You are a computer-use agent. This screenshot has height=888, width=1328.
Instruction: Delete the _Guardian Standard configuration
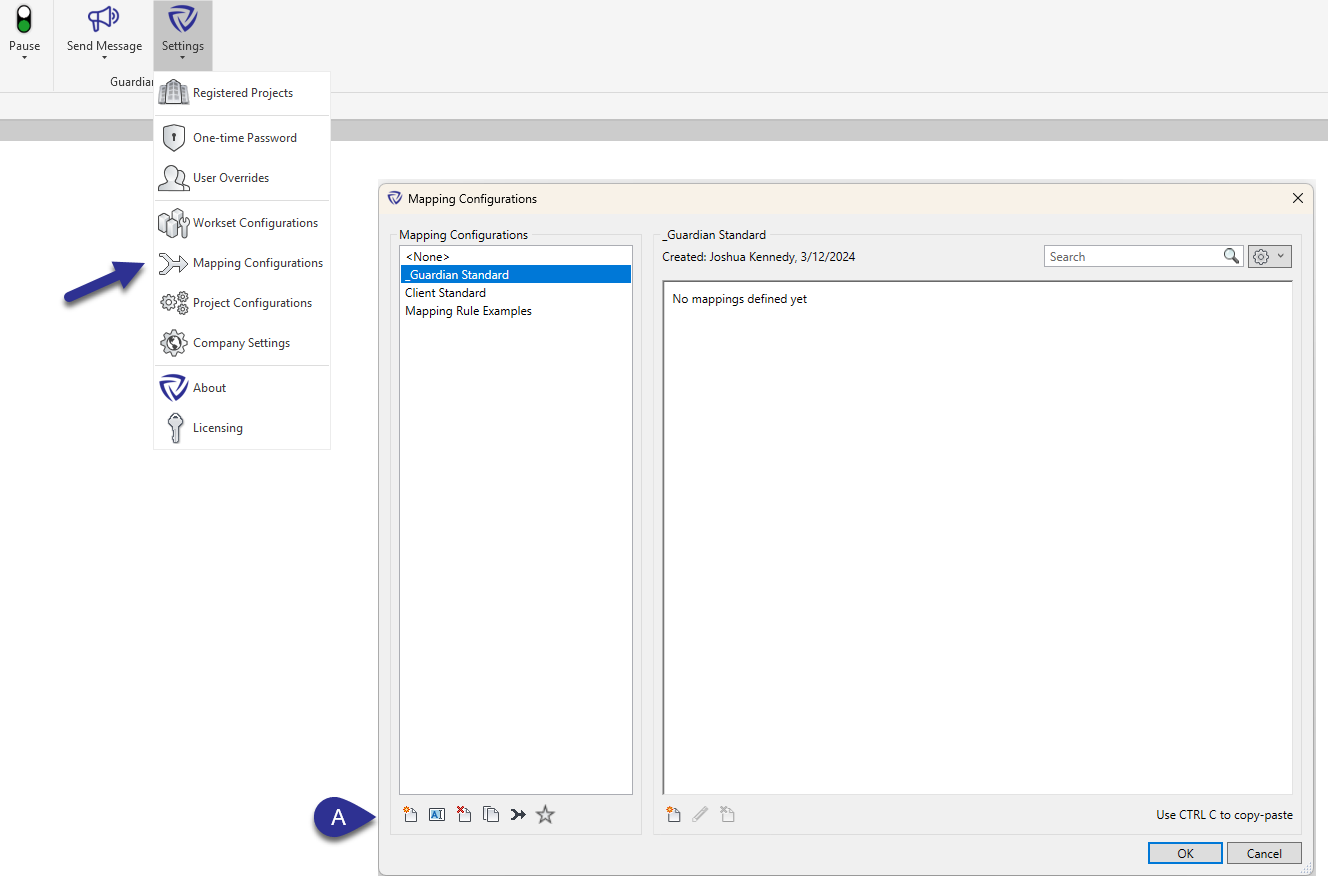click(463, 814)
